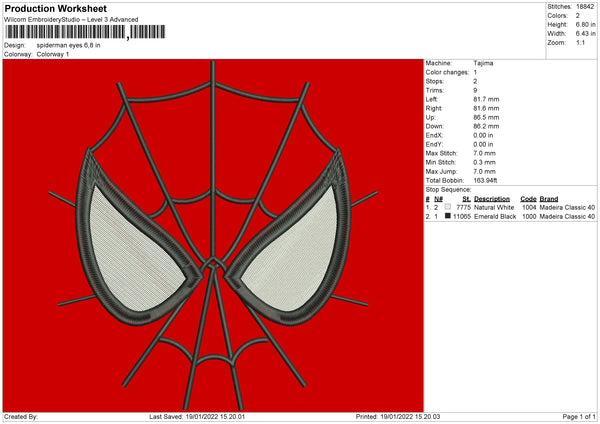The height and width of the screenshot is (424, 600).
Task: Click 'Madeira Classic 40' in the Emerald Black row
Action: point(567,217)
